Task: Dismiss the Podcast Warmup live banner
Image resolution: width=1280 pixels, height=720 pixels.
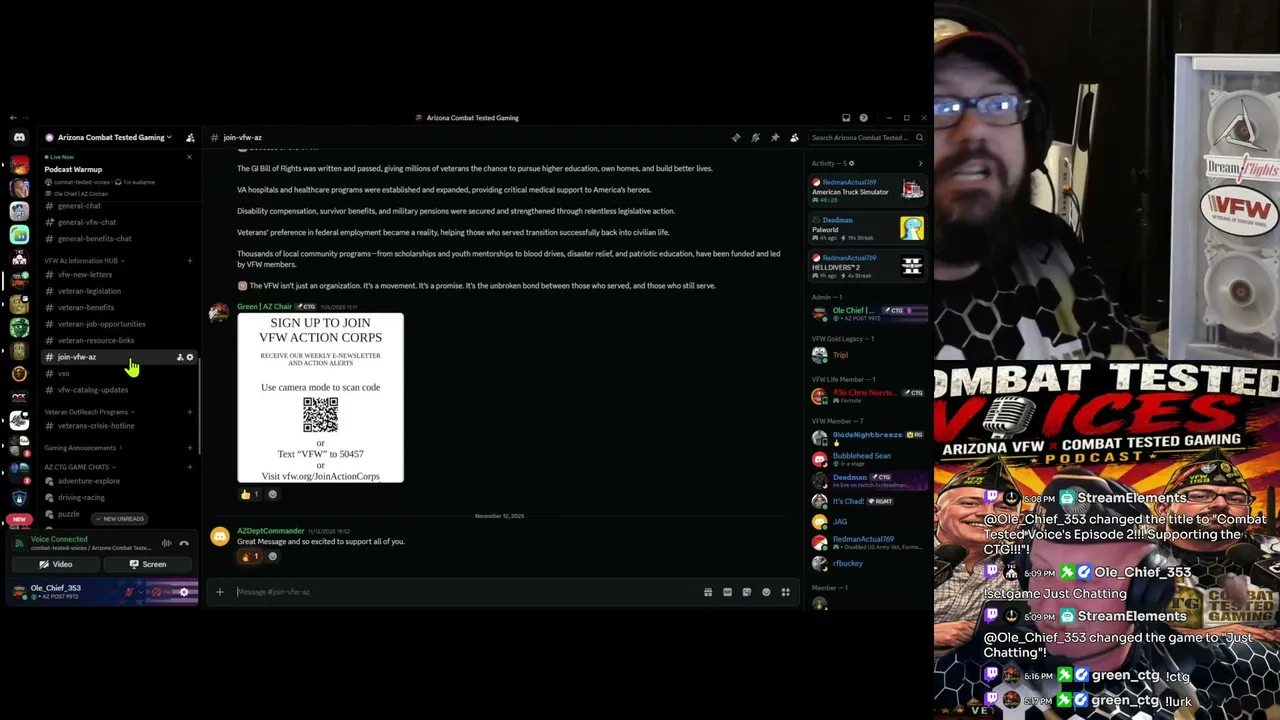Action: [189, 157]
